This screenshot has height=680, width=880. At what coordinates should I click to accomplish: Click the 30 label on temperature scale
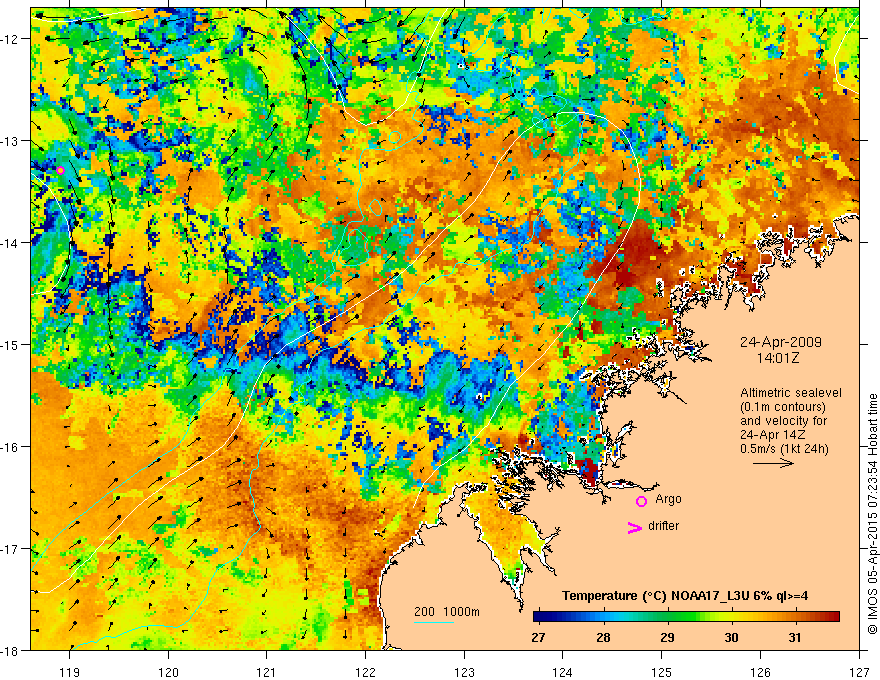coord(731,638)
